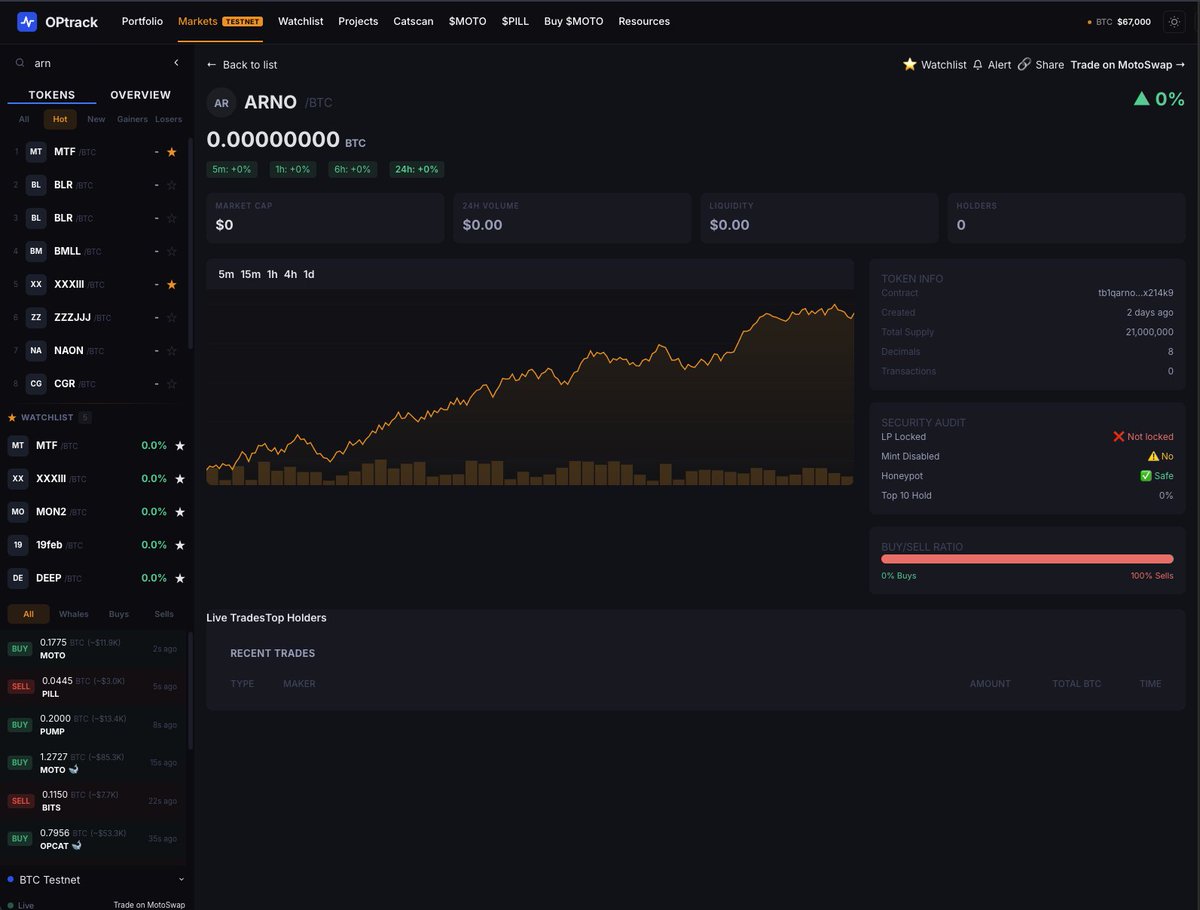Toggle watchlist star for BMLL row
Image resolution: width=1200 pixels, height=910 pixels.
[171, 251]
